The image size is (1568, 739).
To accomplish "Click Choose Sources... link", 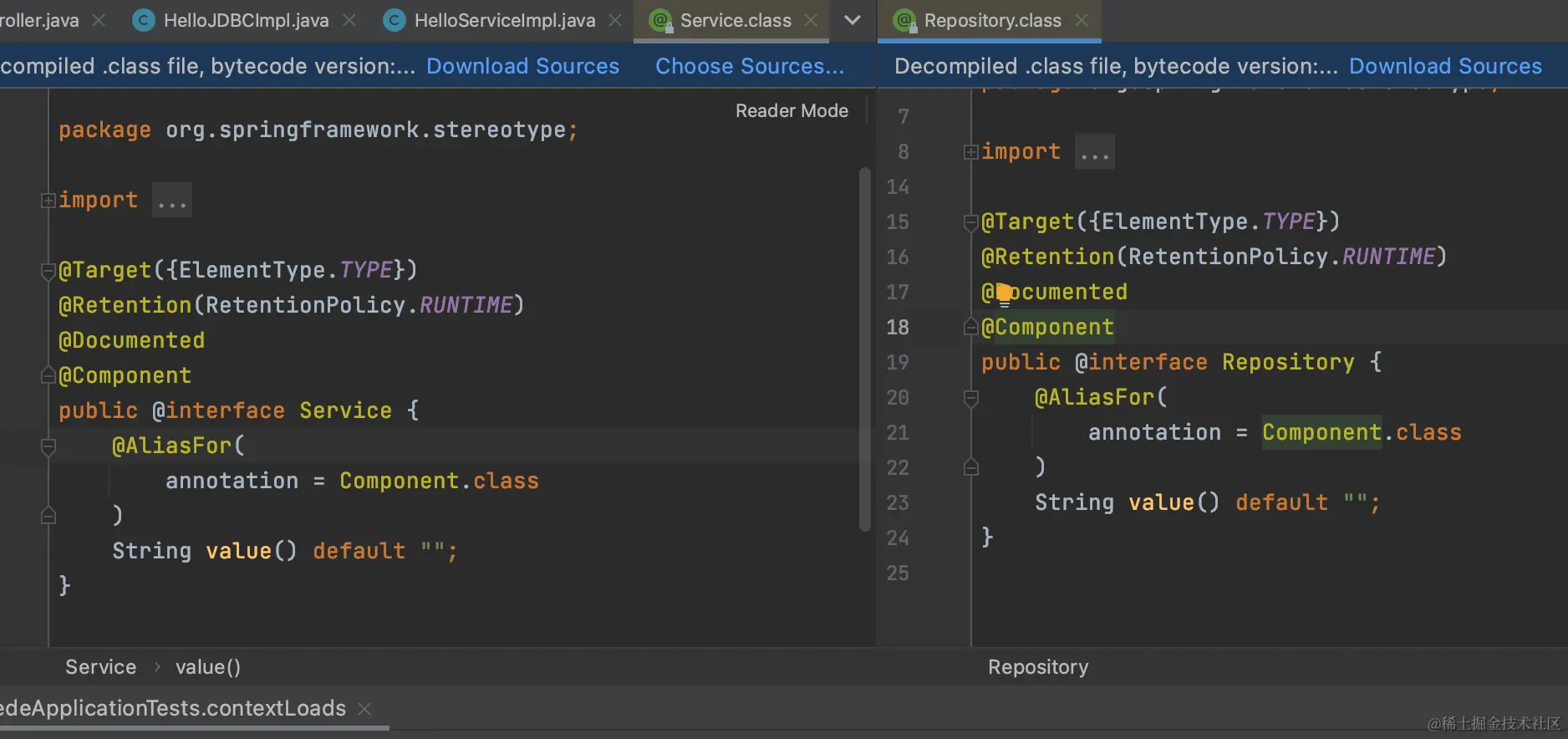I will coord(750,66).
